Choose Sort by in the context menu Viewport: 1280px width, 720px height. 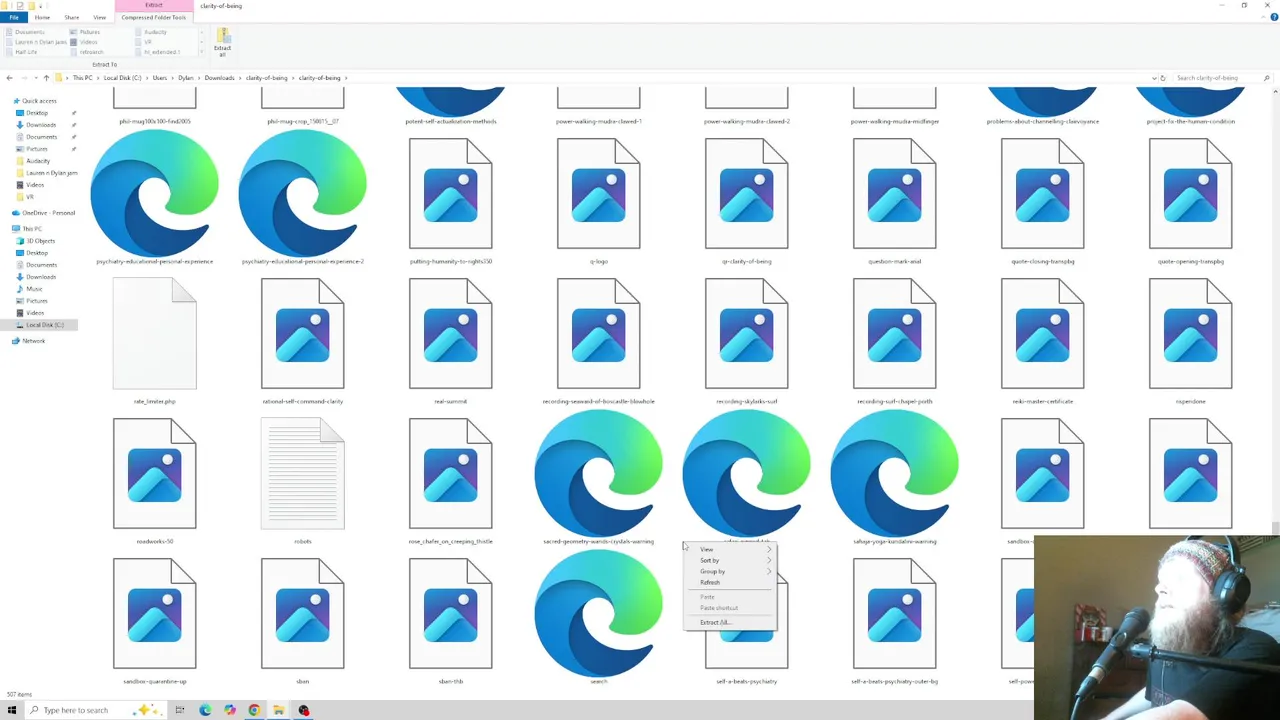[729, 560]
